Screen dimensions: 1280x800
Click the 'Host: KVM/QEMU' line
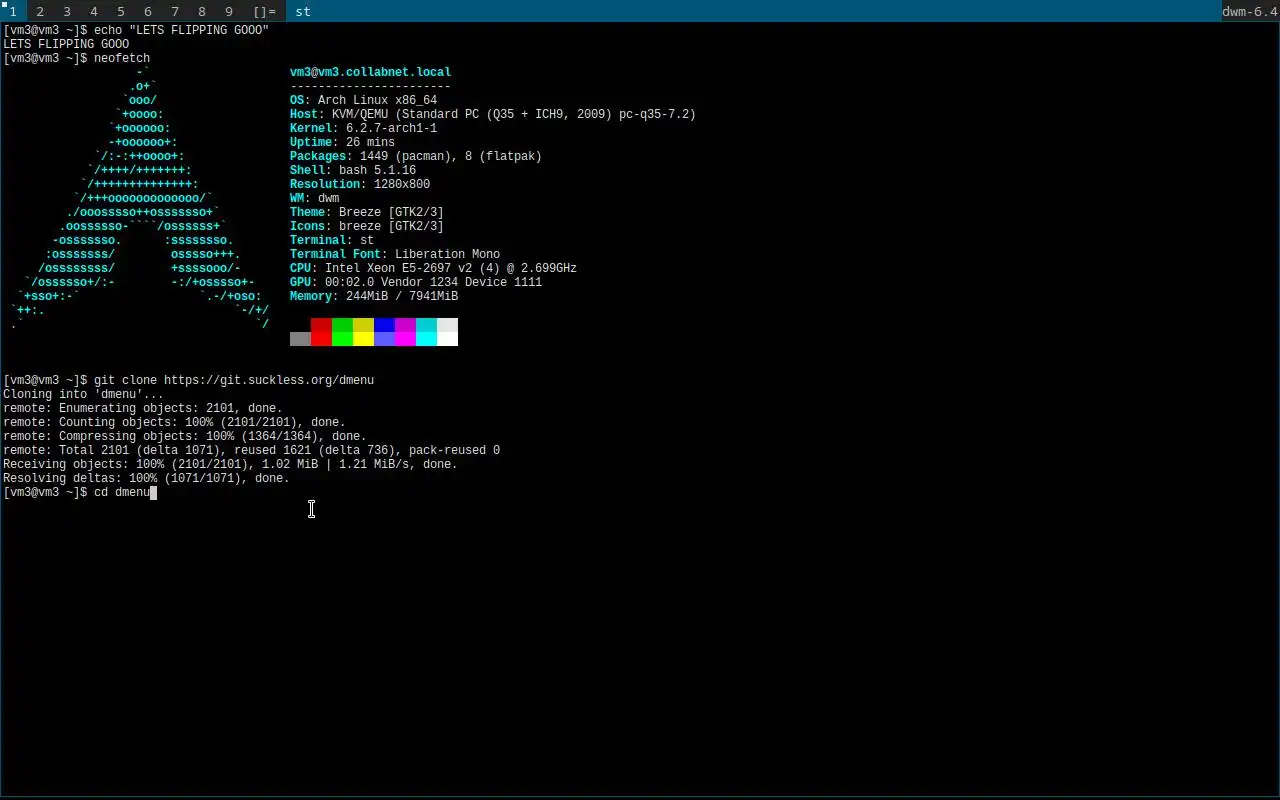[x=493, y=114]
